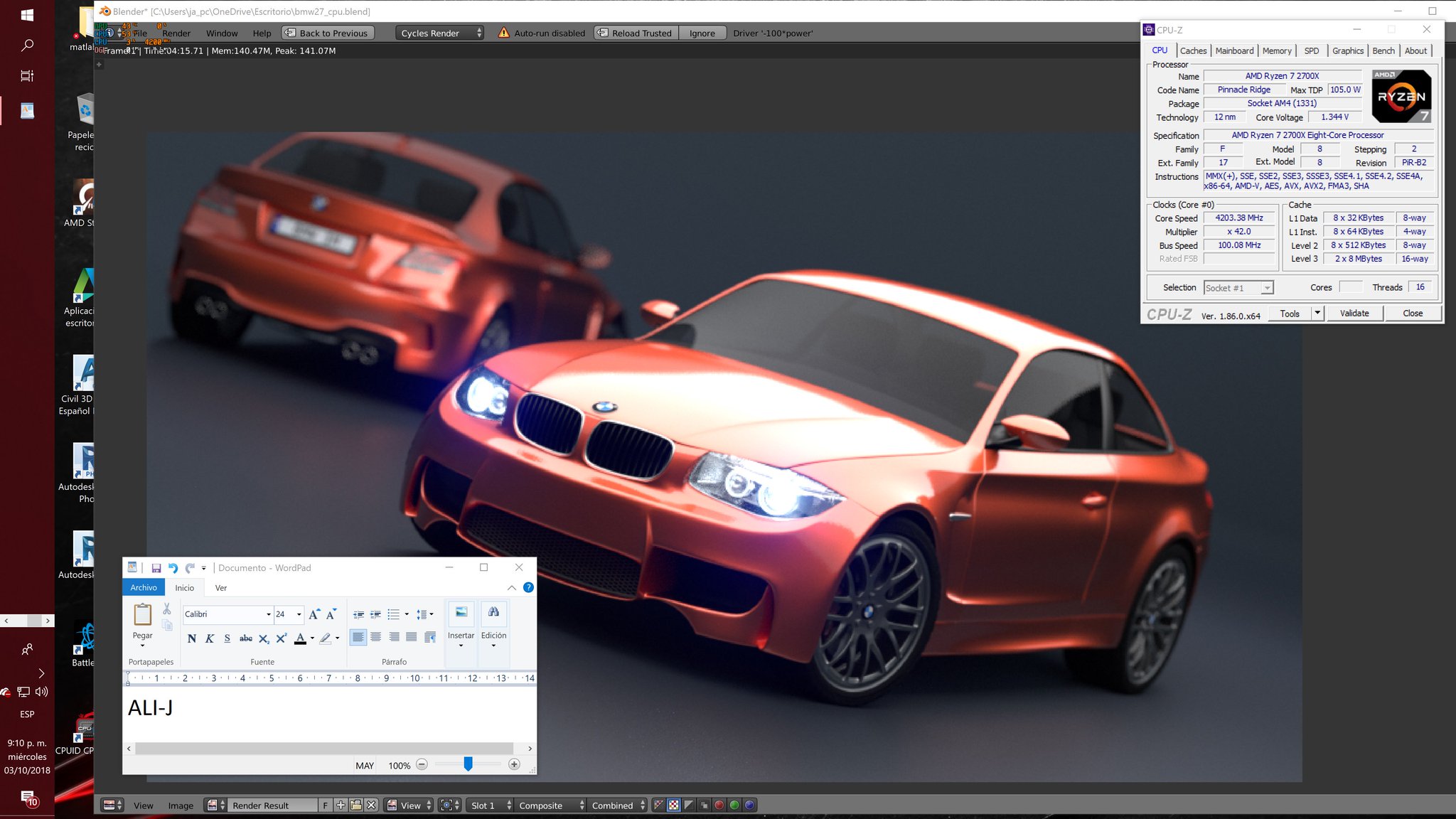This screenshot has width=1456, height=819.
Task: Click volume icon in system tray
Action: pyautogui.click(x=42, y=691)
